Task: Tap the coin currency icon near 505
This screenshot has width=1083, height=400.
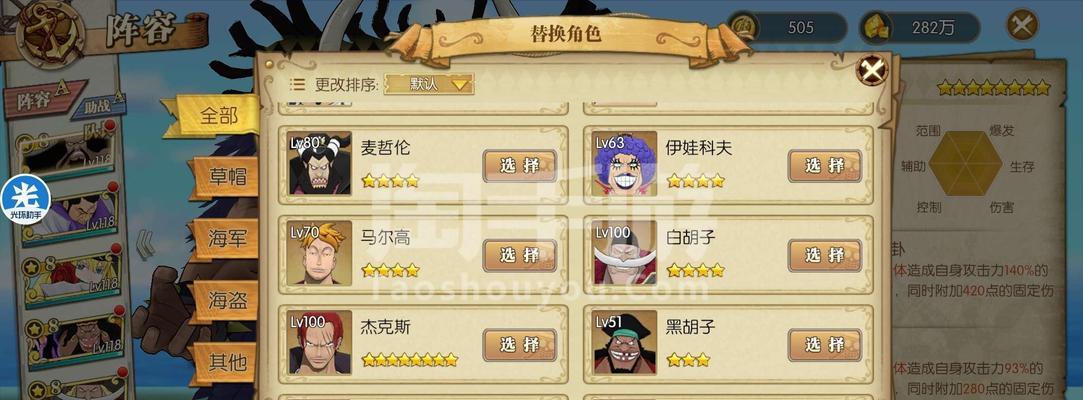Action: (x=743, y=27)
